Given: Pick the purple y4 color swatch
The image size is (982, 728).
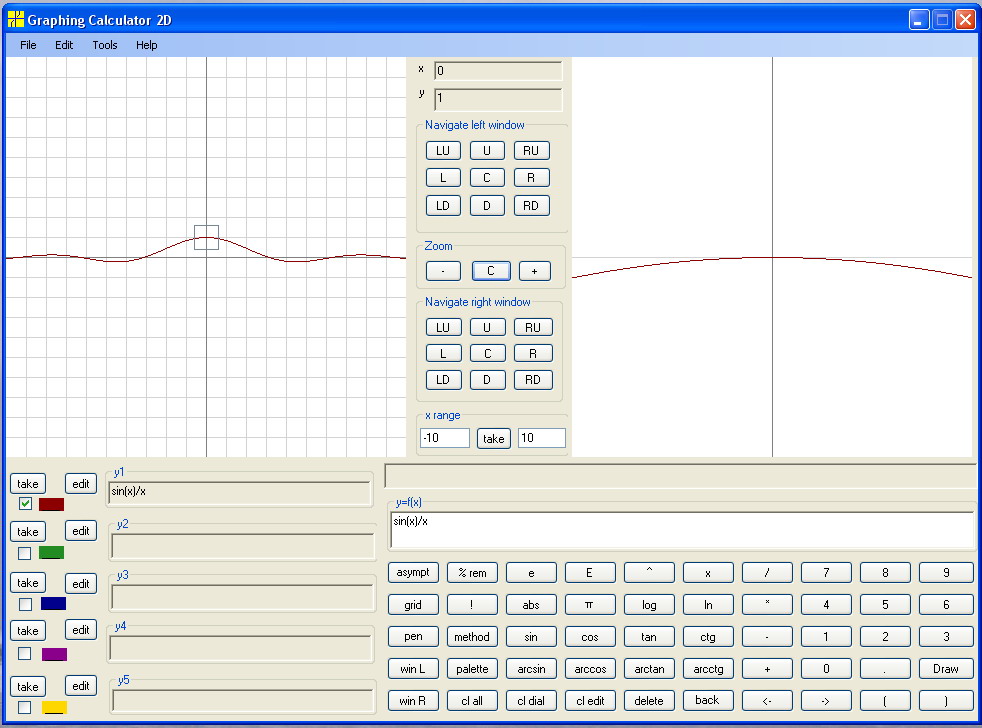Looking at the screenshot, I should pos(54,654).
